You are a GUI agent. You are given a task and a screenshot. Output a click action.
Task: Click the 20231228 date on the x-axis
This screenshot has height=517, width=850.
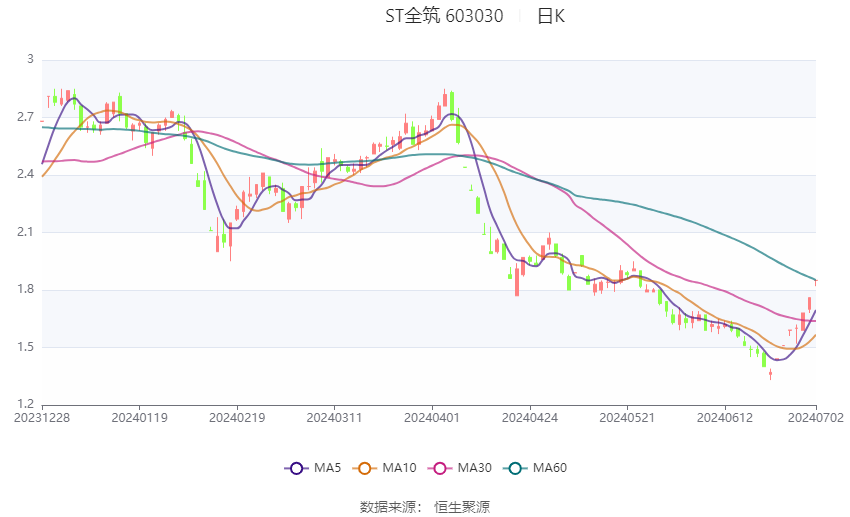click(42, 417)
